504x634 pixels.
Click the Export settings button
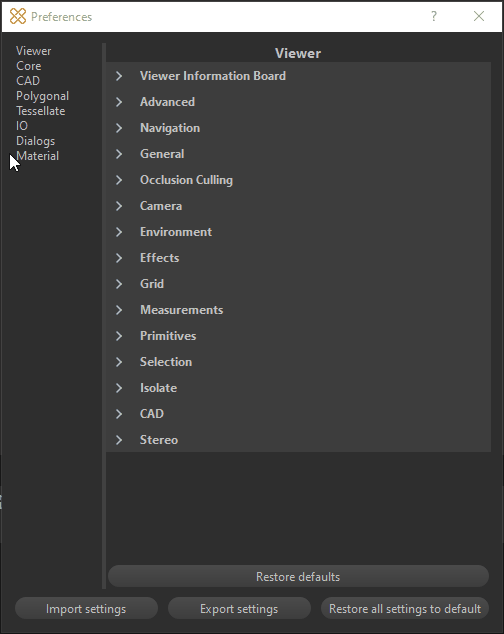pos(239,609)
